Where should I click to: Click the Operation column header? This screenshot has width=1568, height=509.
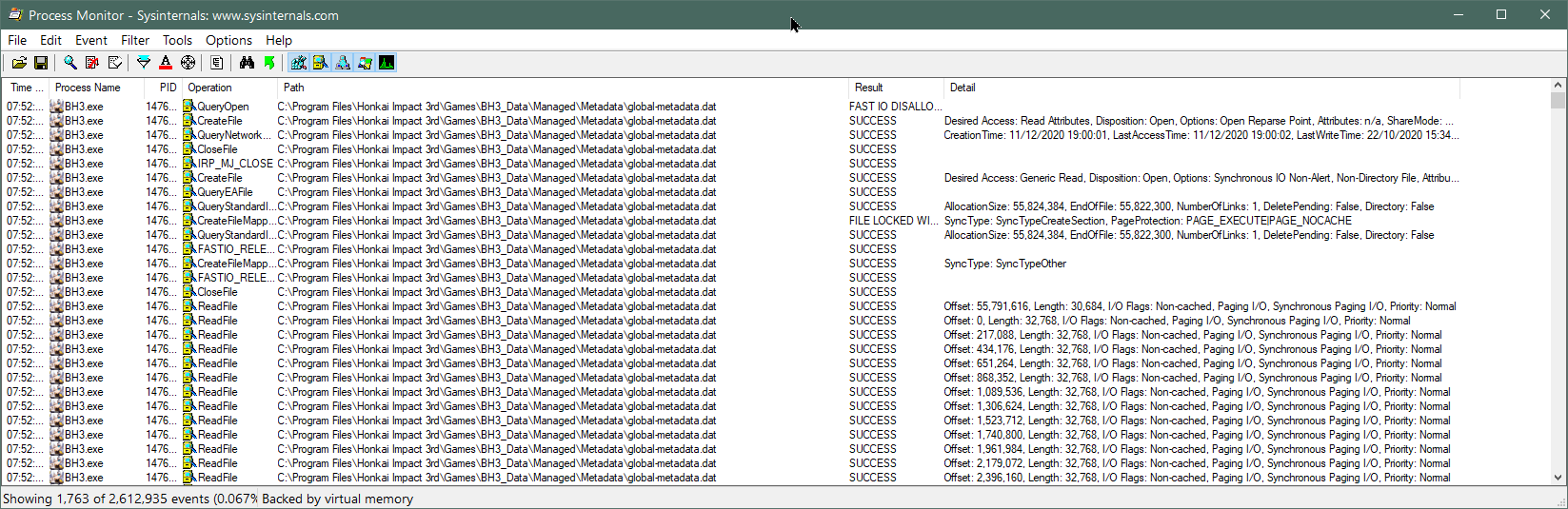point(229,88)
